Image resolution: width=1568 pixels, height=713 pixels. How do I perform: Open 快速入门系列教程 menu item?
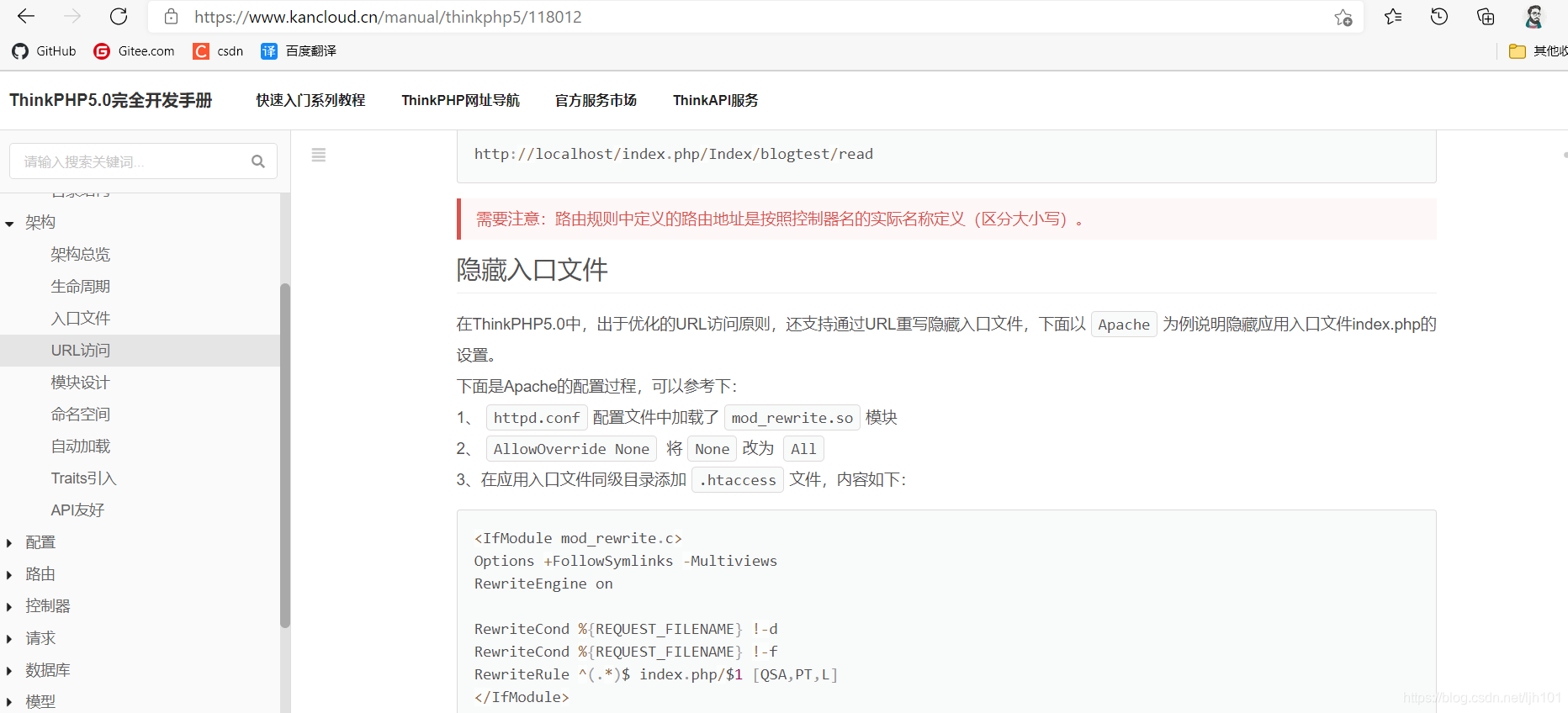click(310, 100)
